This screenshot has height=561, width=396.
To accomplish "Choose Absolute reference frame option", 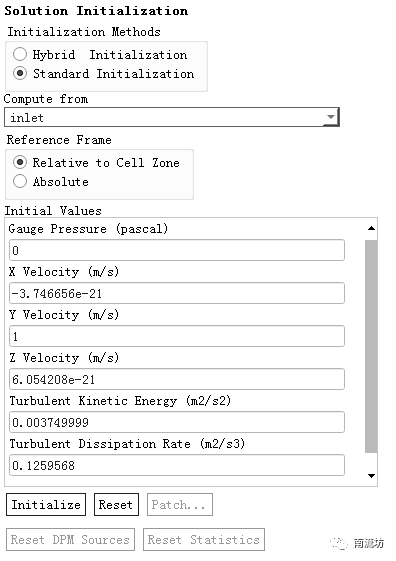I will tap(20, 181).
